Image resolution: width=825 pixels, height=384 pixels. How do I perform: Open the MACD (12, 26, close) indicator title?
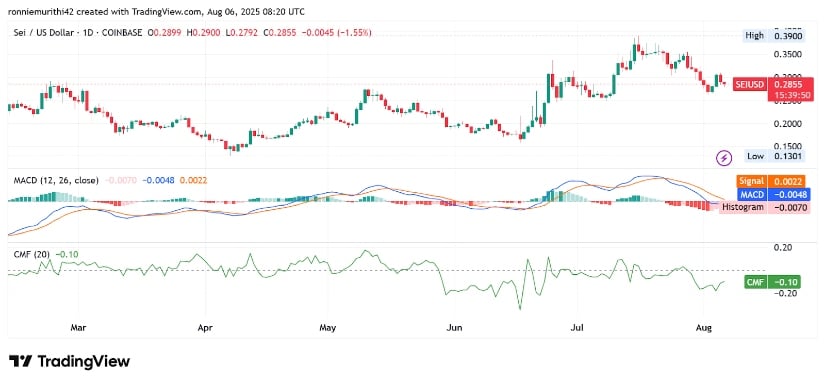56,180
